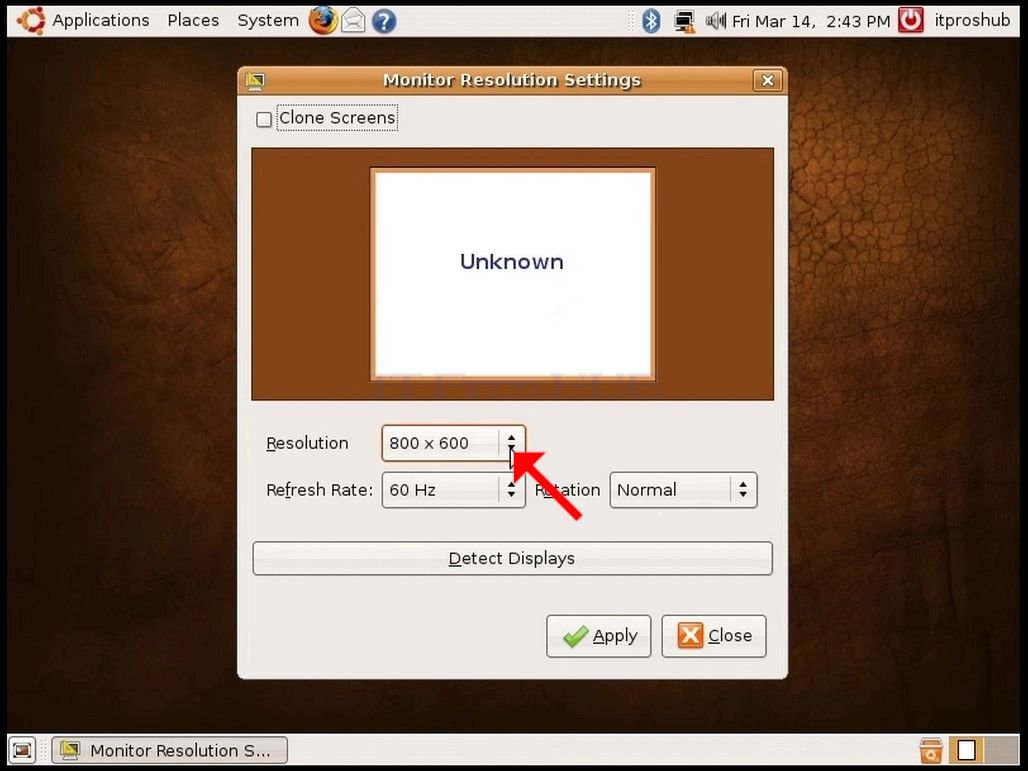The height and width of the screenshot is (771, 1028).
Task: Open the System menu
Action: point(268,20)
